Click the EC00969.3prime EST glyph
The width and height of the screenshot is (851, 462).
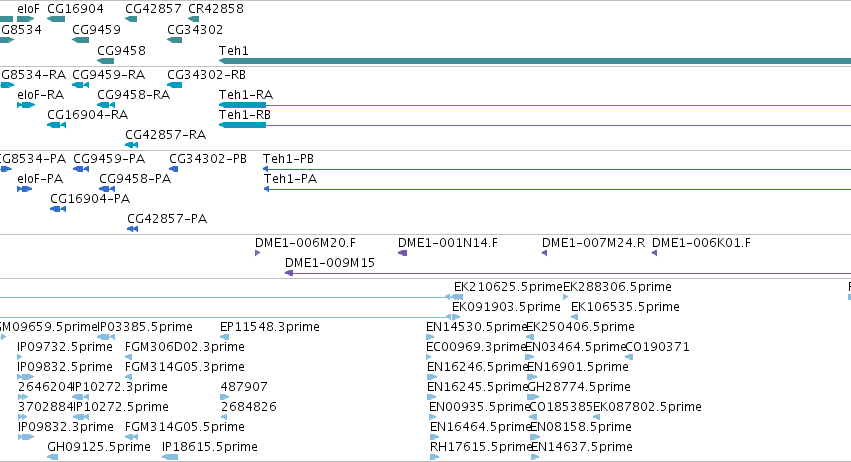(430, 357)
